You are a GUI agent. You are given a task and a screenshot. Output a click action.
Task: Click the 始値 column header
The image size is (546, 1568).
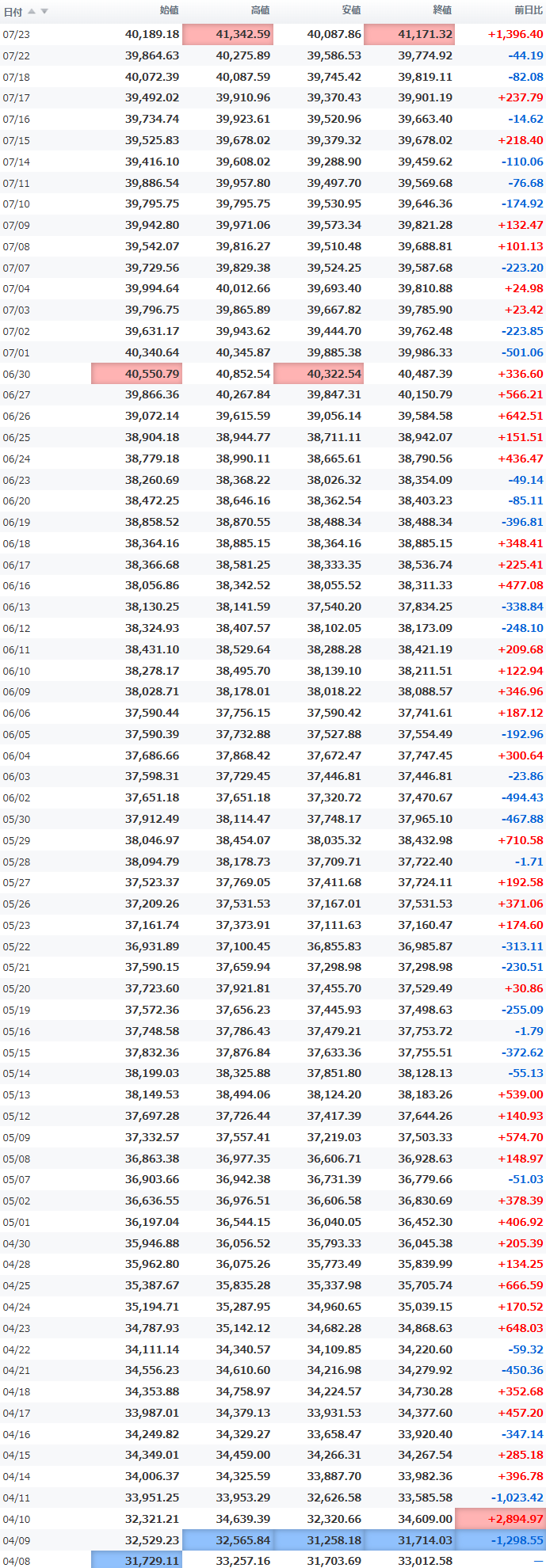170,10
